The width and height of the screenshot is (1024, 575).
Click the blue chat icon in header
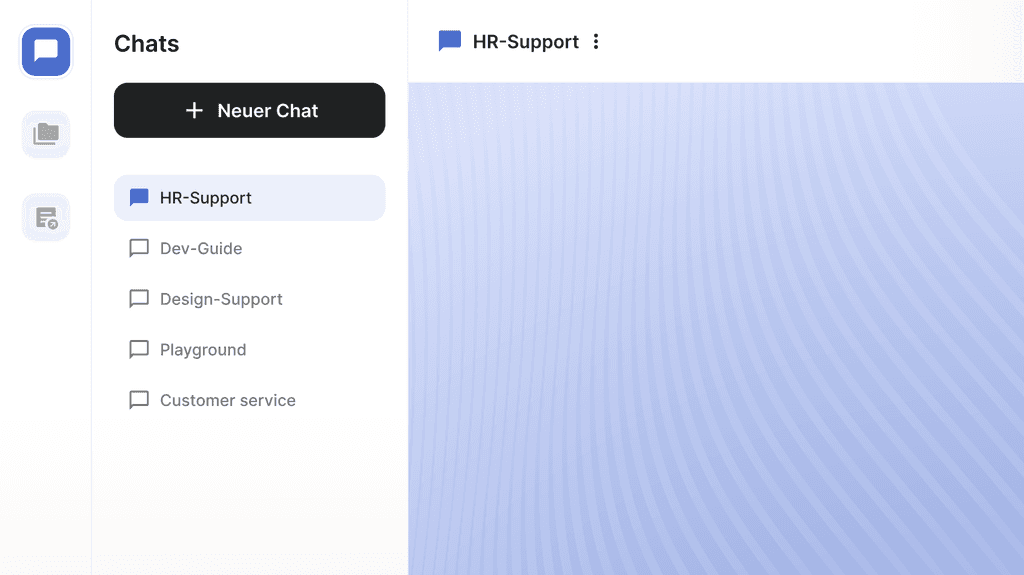pyautogui.click(x=450, y=41)
